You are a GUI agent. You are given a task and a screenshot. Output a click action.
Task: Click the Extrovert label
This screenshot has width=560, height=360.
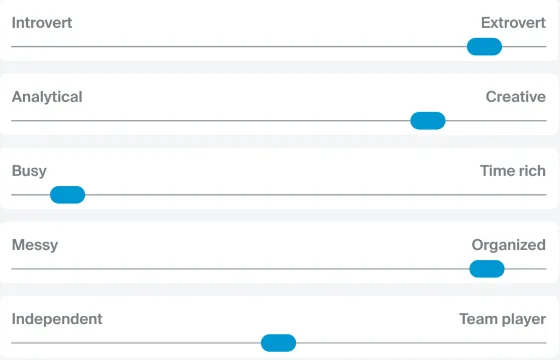point(513,23)
